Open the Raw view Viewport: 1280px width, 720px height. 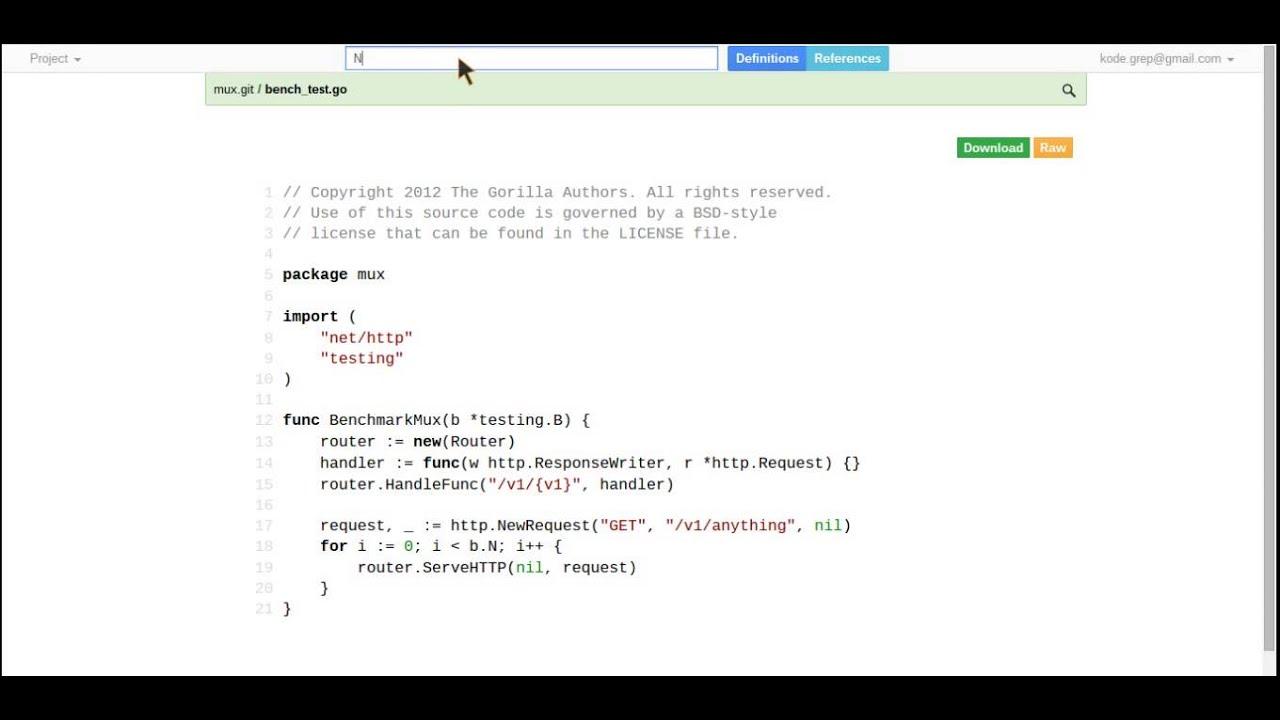(1052, 147)
